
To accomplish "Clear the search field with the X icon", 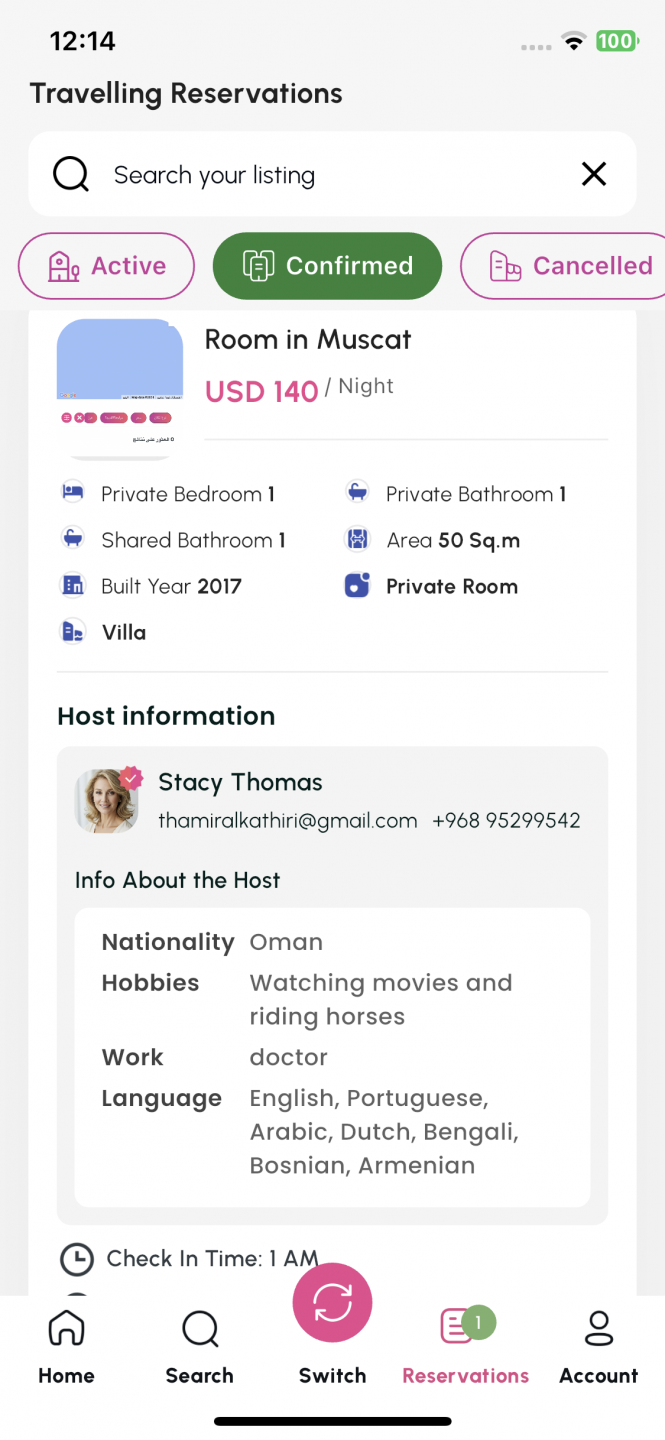I will coord(594,175).
